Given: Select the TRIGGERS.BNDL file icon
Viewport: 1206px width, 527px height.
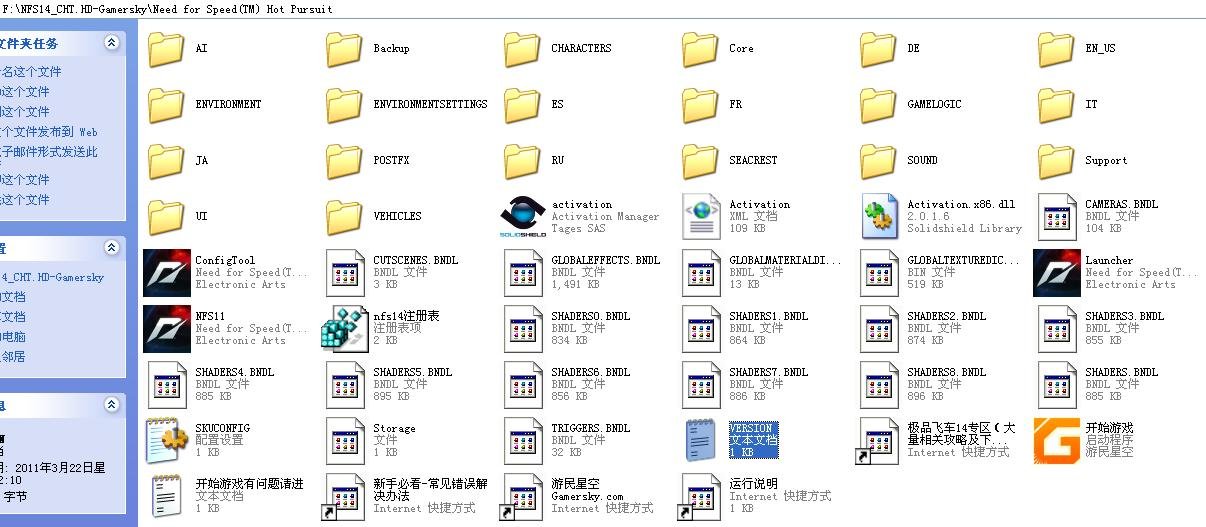Looking at the screenshot, I should click(524, 441).
